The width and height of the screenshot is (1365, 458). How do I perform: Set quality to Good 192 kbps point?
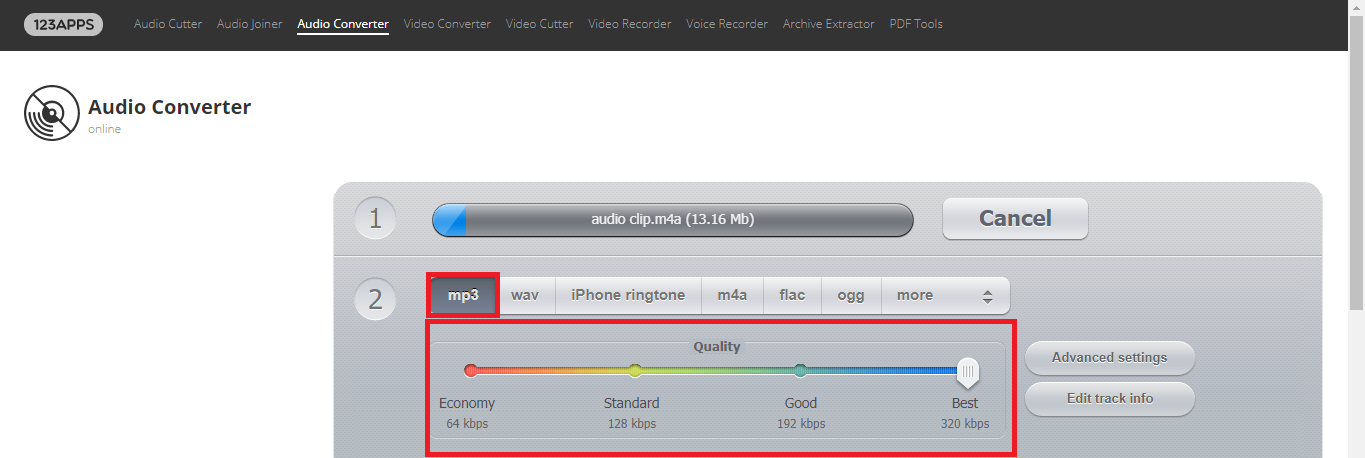[800, 371]
